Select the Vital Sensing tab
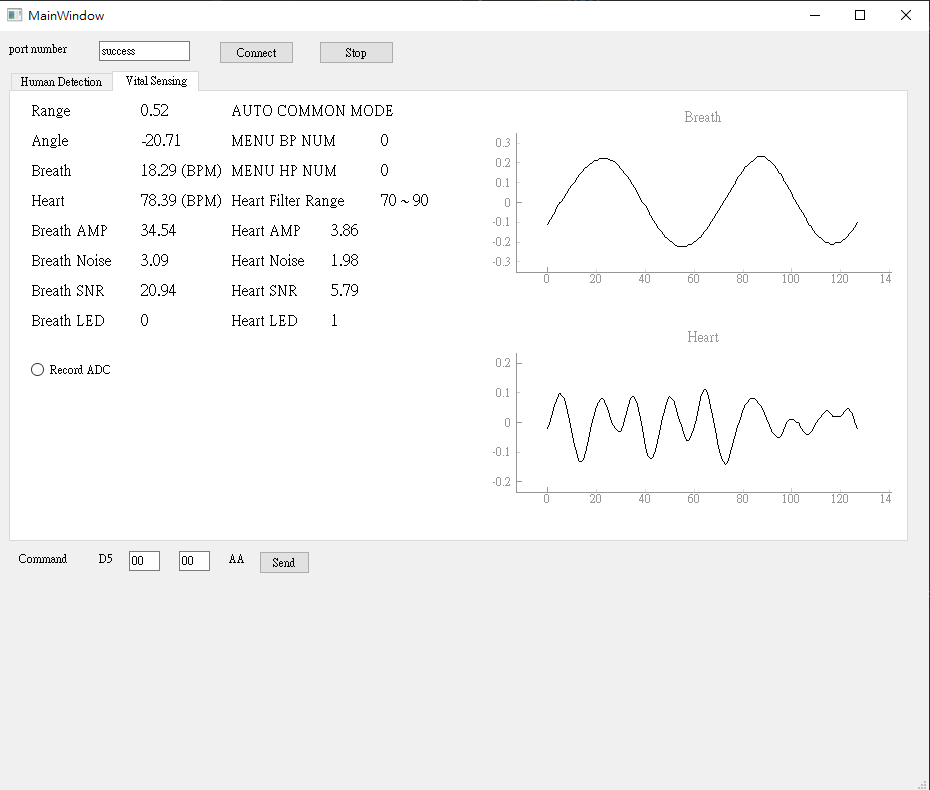Screen dimensions: 930x790 tap(156, 81)
